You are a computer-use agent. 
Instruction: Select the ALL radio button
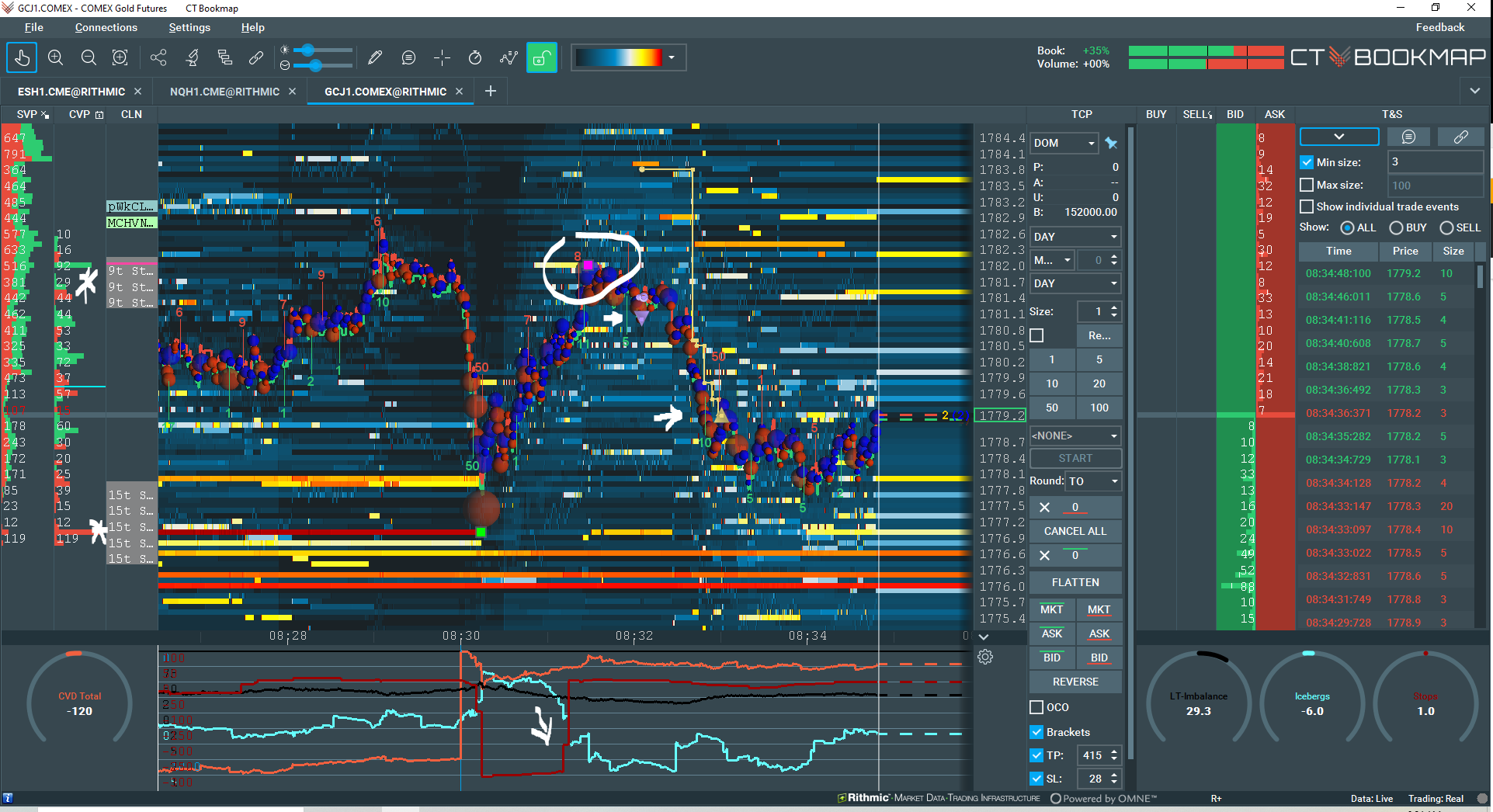(1348, 227)
